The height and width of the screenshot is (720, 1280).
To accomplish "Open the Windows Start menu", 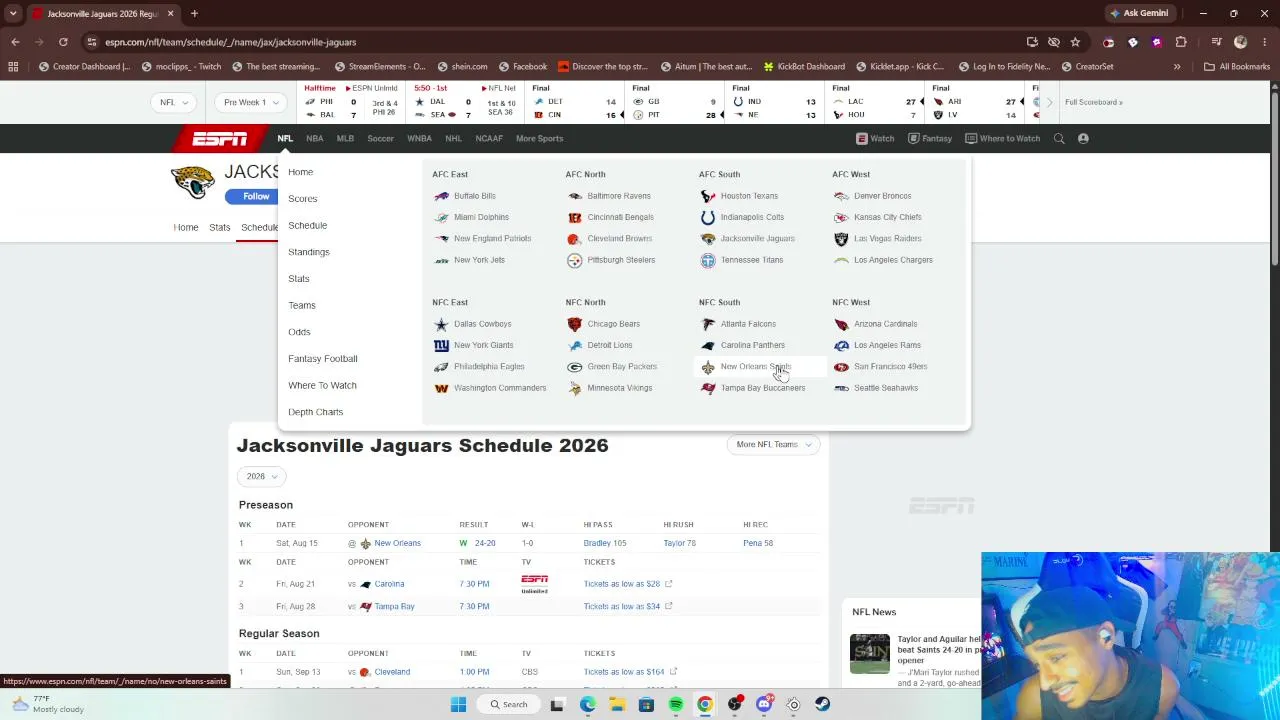I will pos(458,704).
